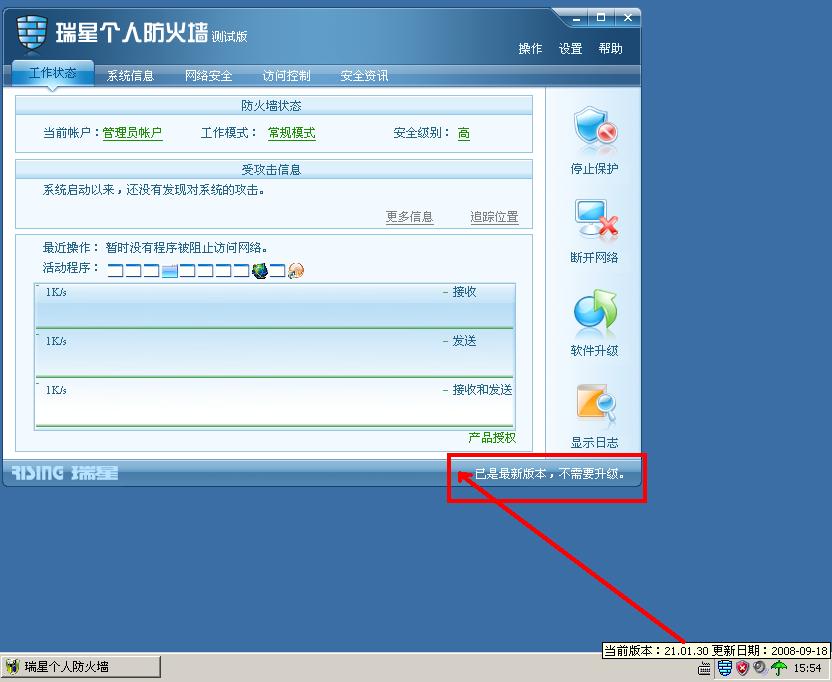The width and height of the screenshot is (832, 682).
Task: Click the 接收和发送 traffic graph
Action: pyautogui.click(x=274, y=403)
